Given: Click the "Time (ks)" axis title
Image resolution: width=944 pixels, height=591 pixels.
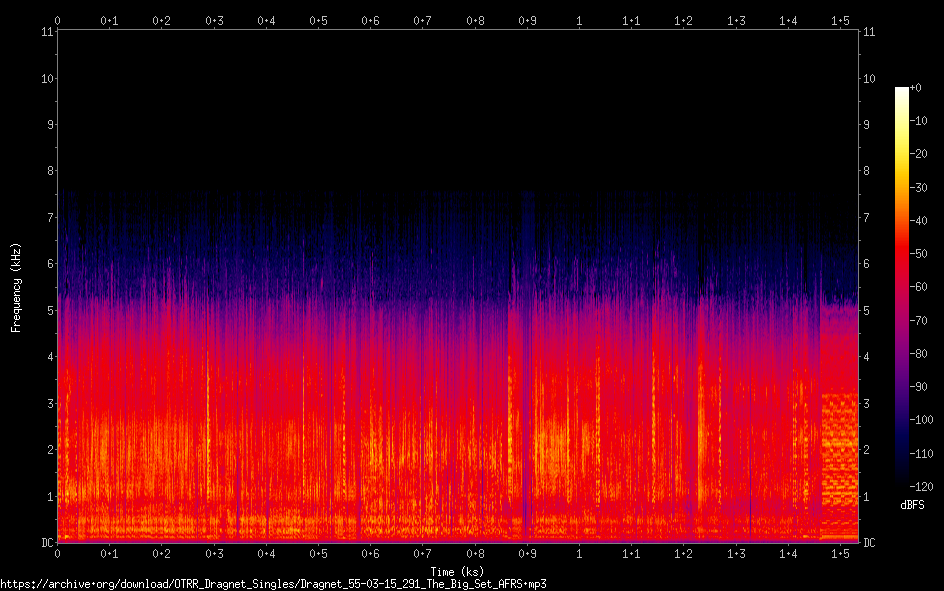Looking at the screenshot, I should tap(457, 571).
